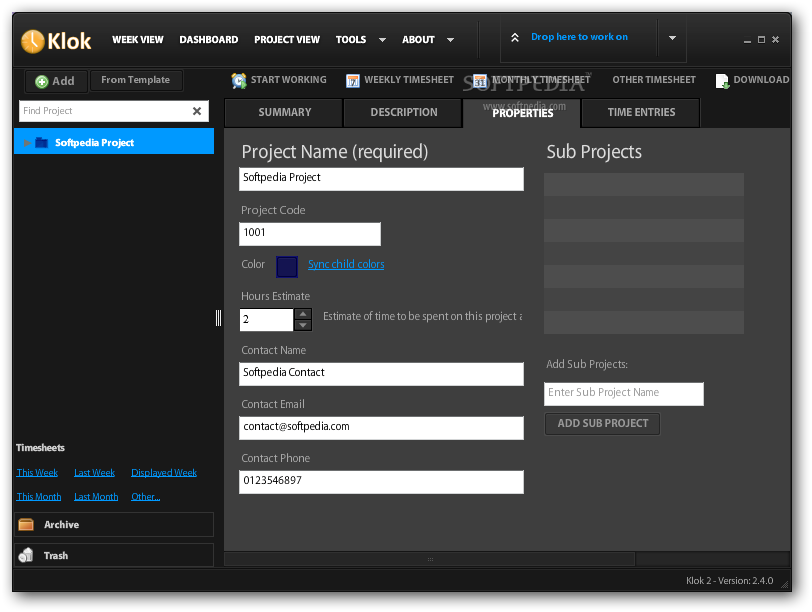This screenshot has height=612, width=812.
Task: Select Softpedia Project in the project list
Action: pos(114,141)
